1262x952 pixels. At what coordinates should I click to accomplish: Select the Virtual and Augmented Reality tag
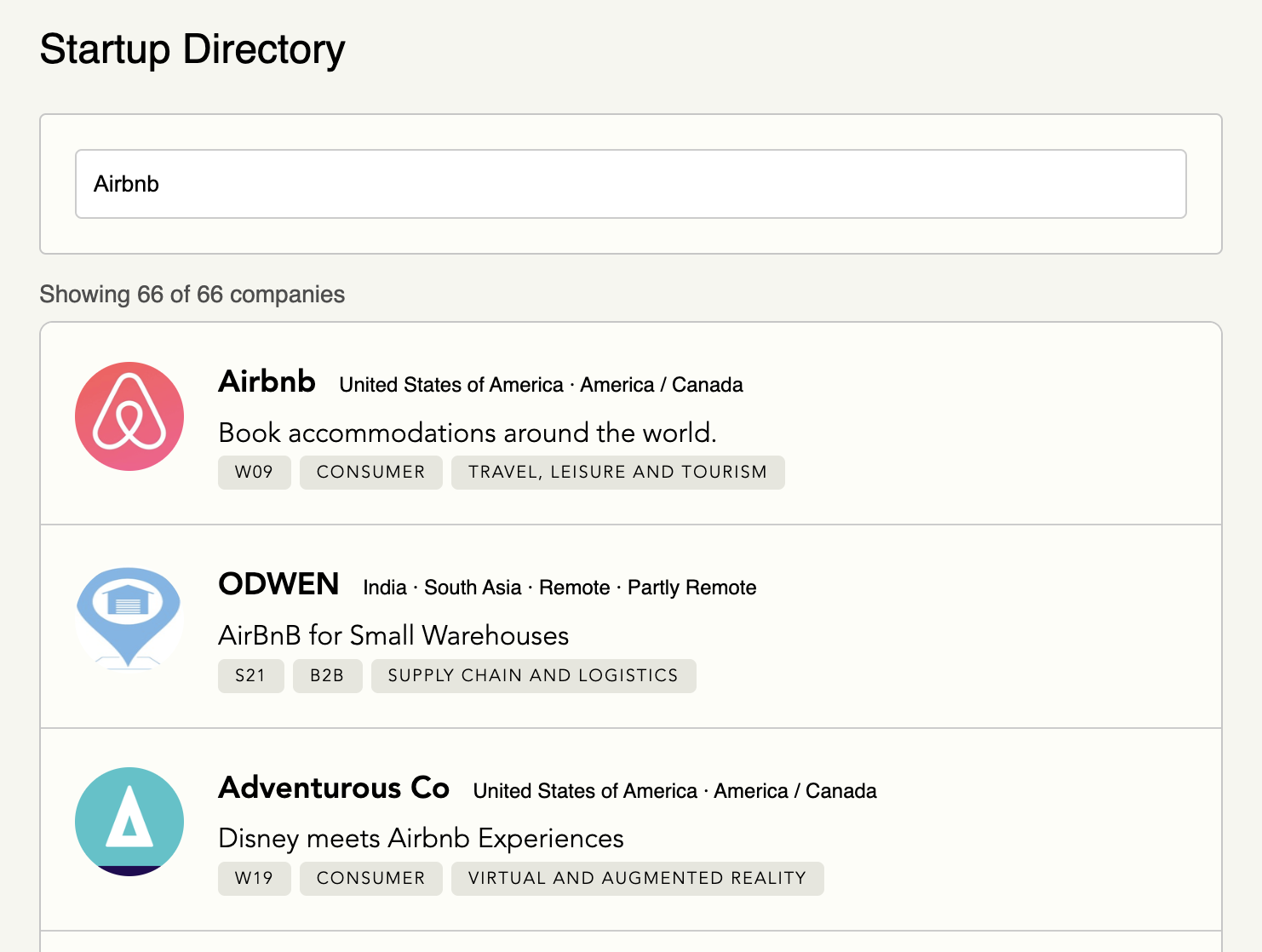(x=638, y=879)
